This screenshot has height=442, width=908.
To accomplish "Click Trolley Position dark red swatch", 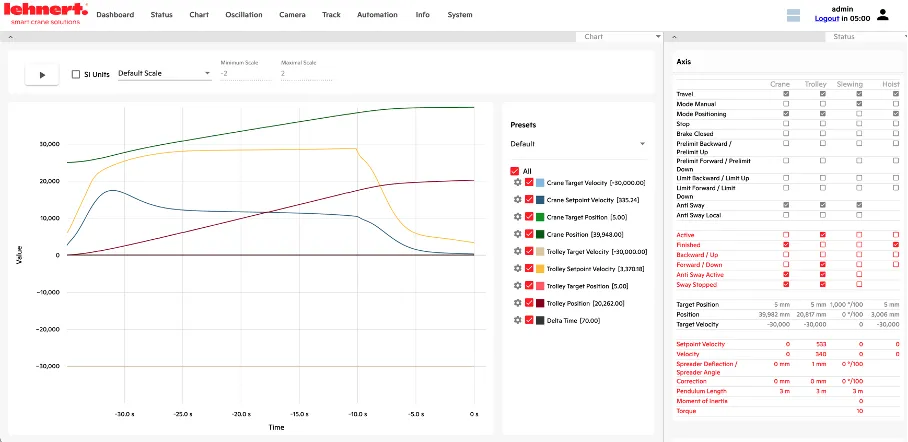I will point(540,303).
